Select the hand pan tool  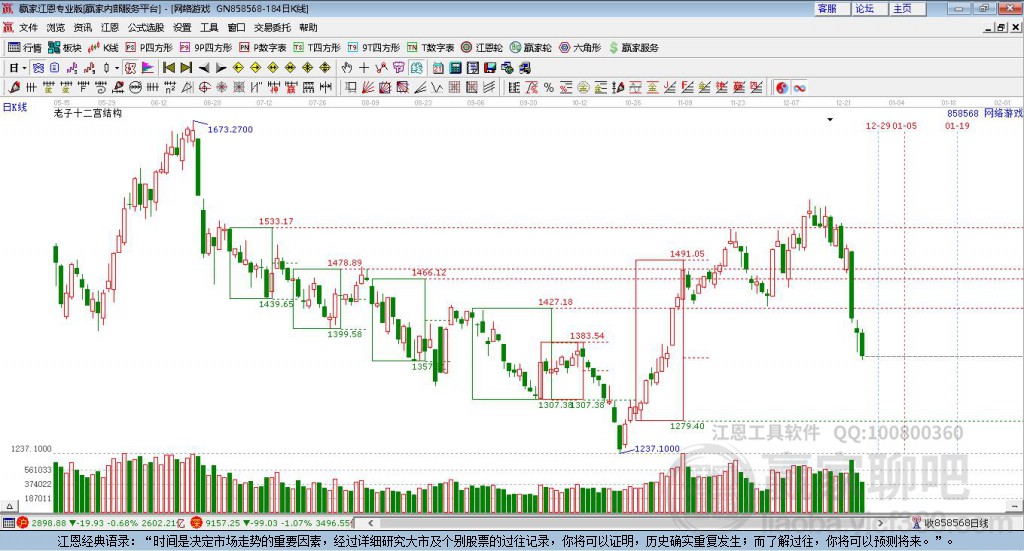pos(346,67)
